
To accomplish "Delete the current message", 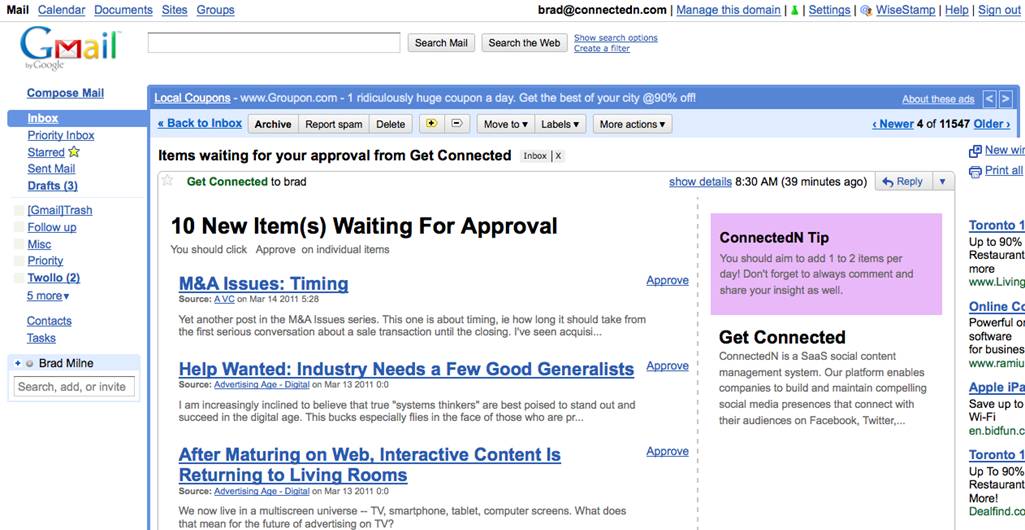I will tap(391, 124).
